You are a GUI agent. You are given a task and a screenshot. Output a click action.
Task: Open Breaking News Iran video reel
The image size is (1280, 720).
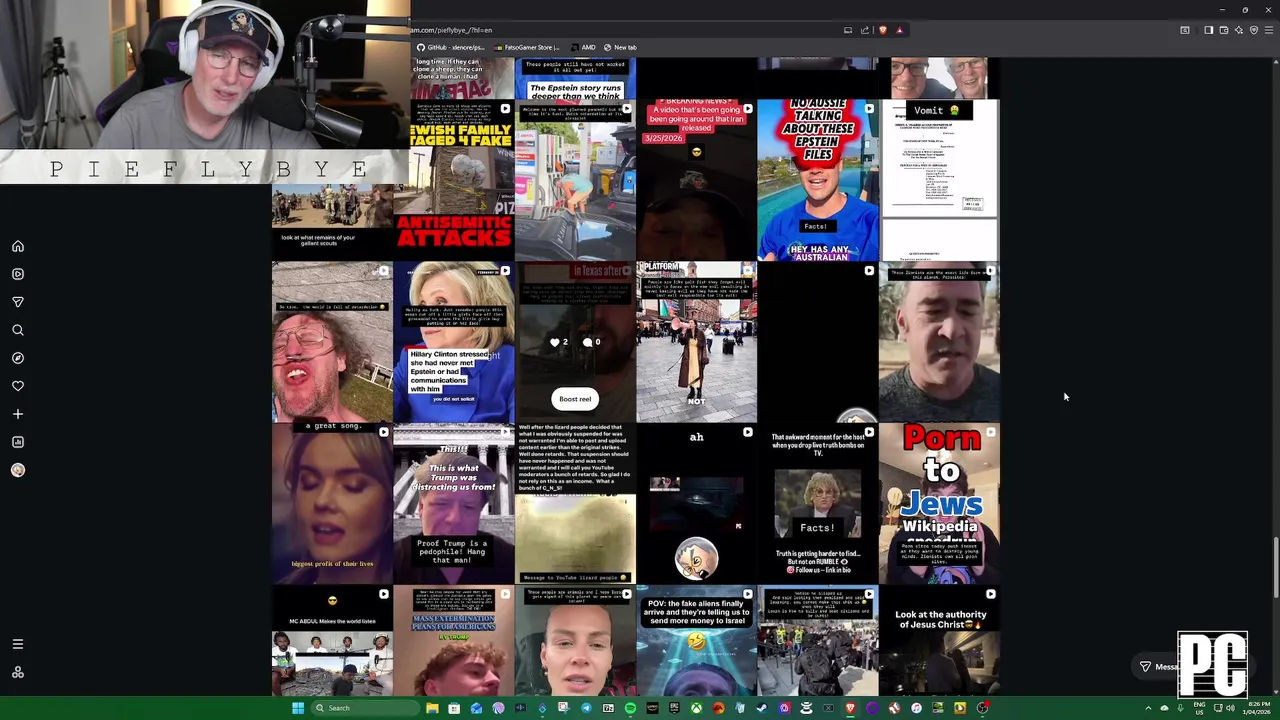pyautogui.click(x=696, y=180)
